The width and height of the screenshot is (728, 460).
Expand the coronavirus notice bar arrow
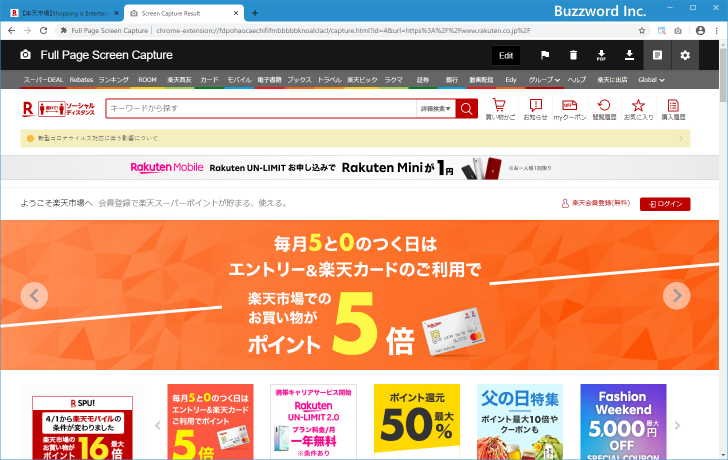(681, 138)
